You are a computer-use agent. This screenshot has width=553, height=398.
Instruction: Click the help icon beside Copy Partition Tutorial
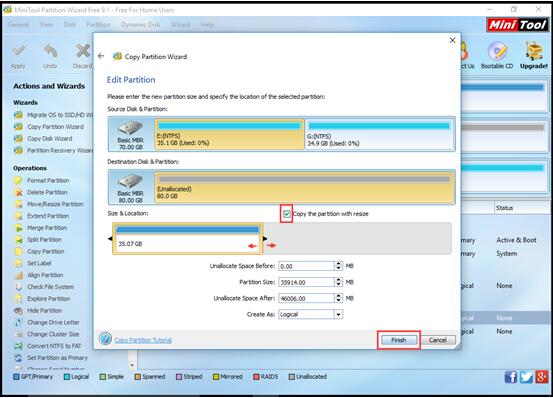pyautogui.click(x=105, y=339)
